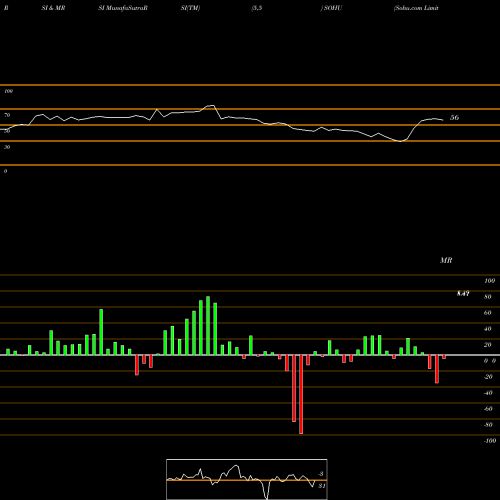Select the longest red MR histogram bar
This screenshot has height=500, width=500.
301,394
